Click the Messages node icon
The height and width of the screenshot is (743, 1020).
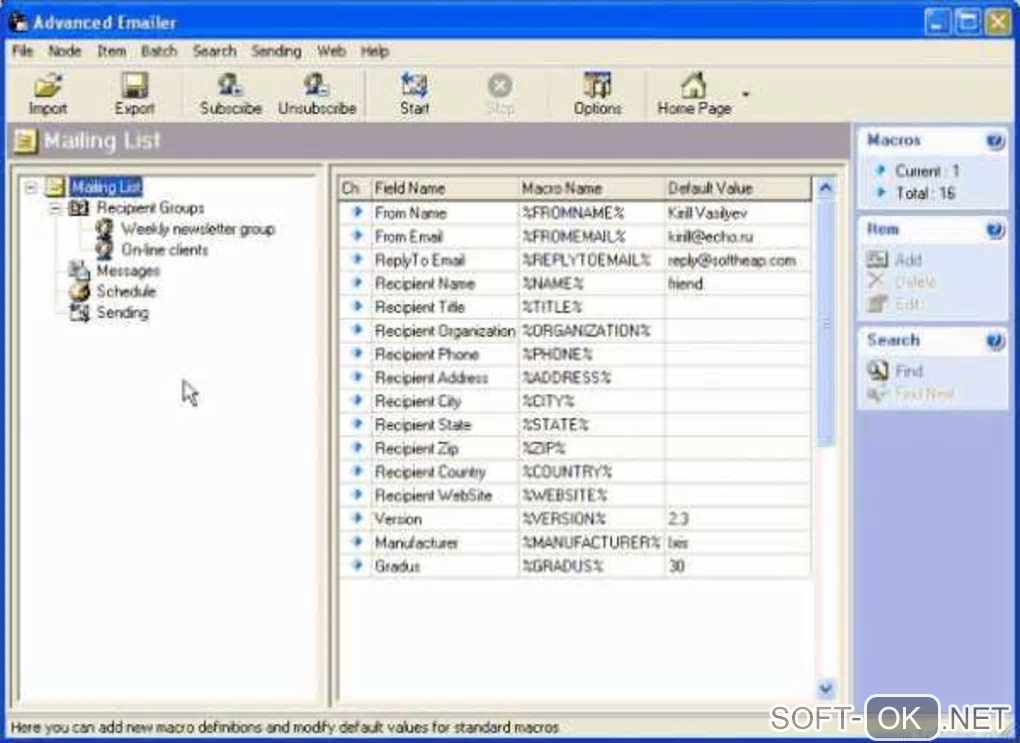pyautogui.click(x=79, y=270)
